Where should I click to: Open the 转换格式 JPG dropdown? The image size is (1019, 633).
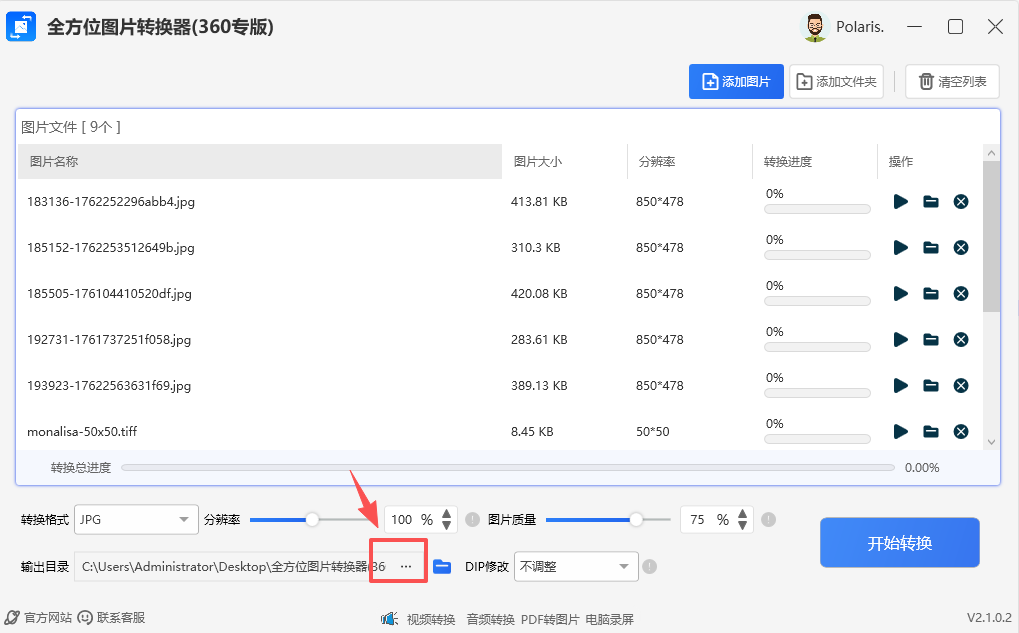[x=136, y=519]
